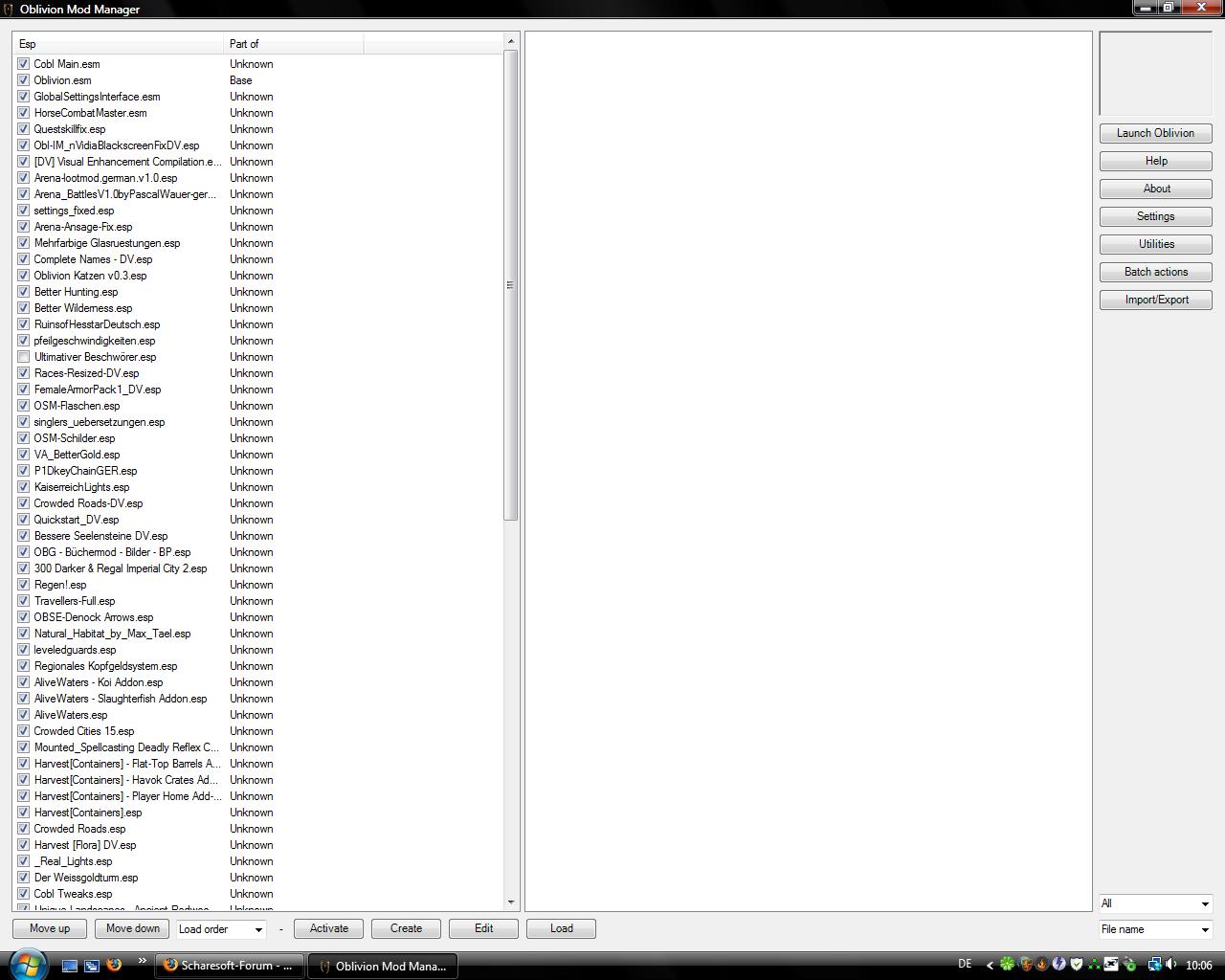Open the Windows Start menu orb
The height and width of the screenshot is (980, 1225).
[x=27, y=964]
